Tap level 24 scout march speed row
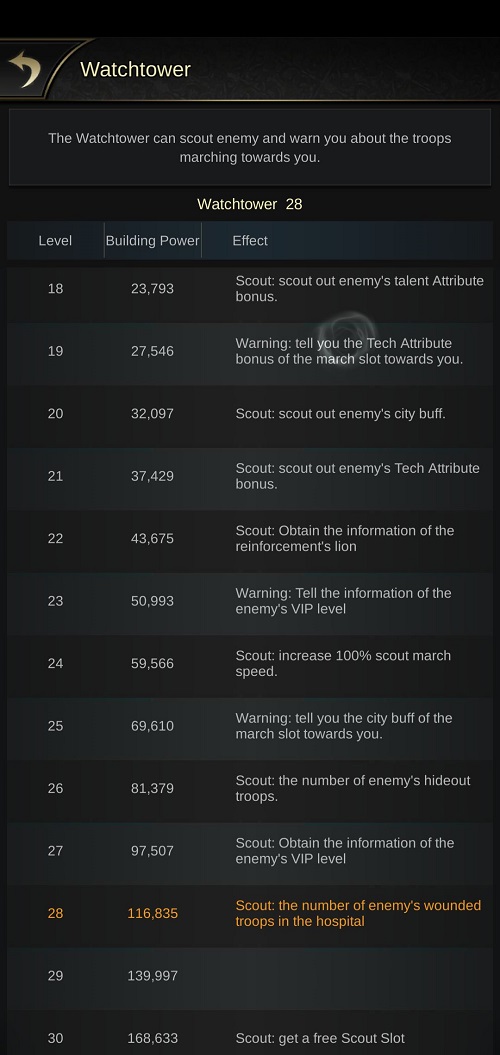This screenshot has height=1055, width=500. pos(250,663)
